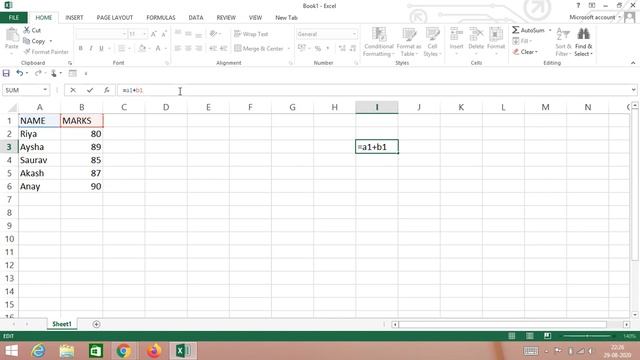Image resolution: width=640 pixels, height=360 pixels.
Task: Toggle Bold formatting
Action: pyautogui.click(x=80, y=49)
